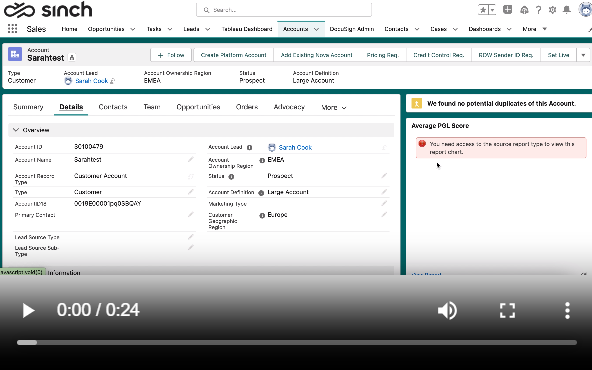
Task: Switch to the Contacts record tab
Action: pyautogui.click(x=113, y=107)
